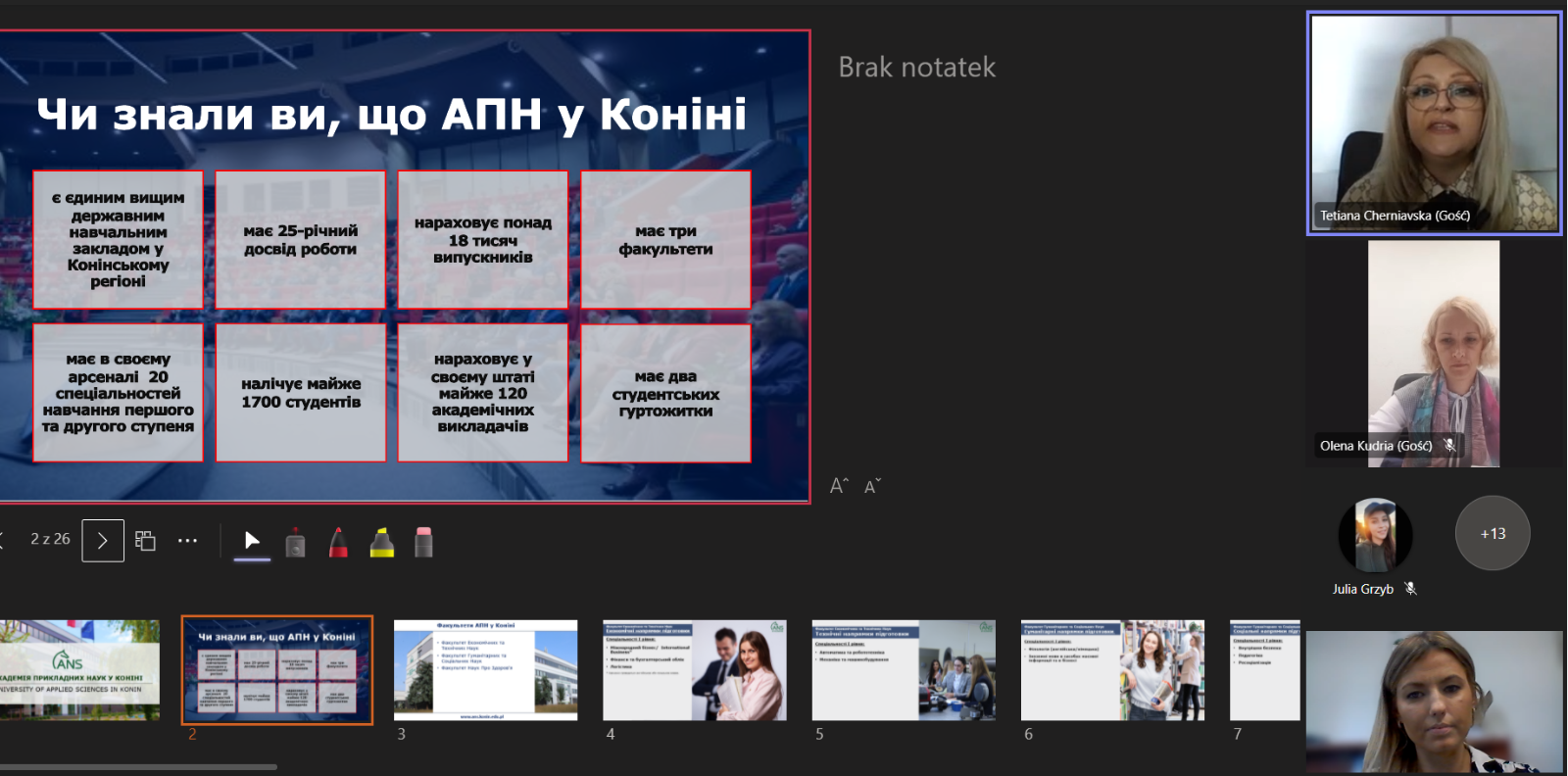This screenshot has height=776, width=1568.
Task: Increase the notes font size
Action: point(839,486)
